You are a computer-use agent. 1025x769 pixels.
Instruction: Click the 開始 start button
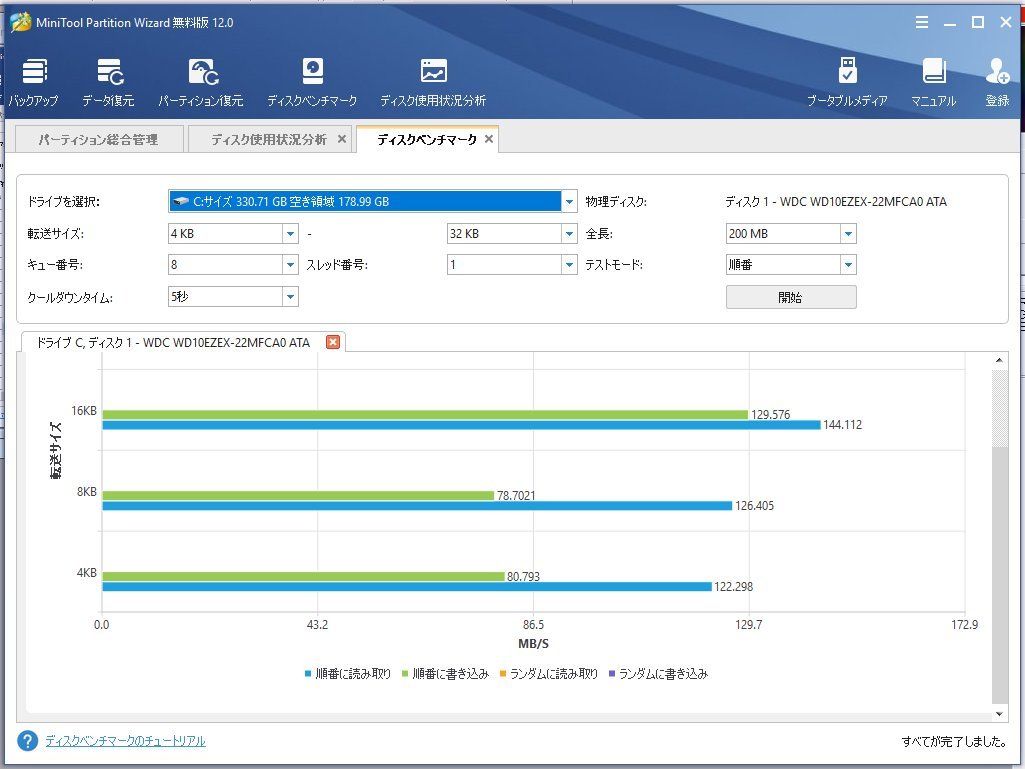point(791,297)
